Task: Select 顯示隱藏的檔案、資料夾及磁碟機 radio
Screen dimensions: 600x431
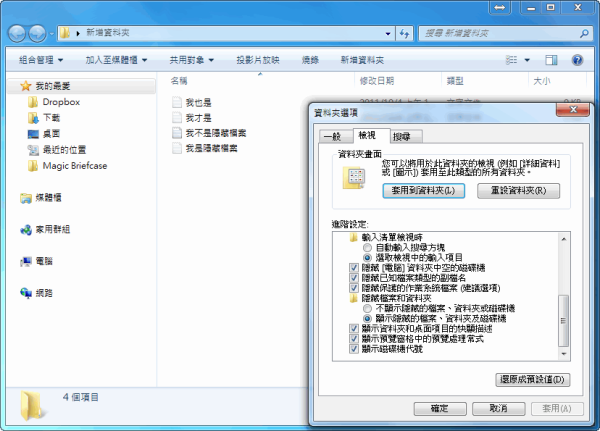Action: (x=367, y=318)
